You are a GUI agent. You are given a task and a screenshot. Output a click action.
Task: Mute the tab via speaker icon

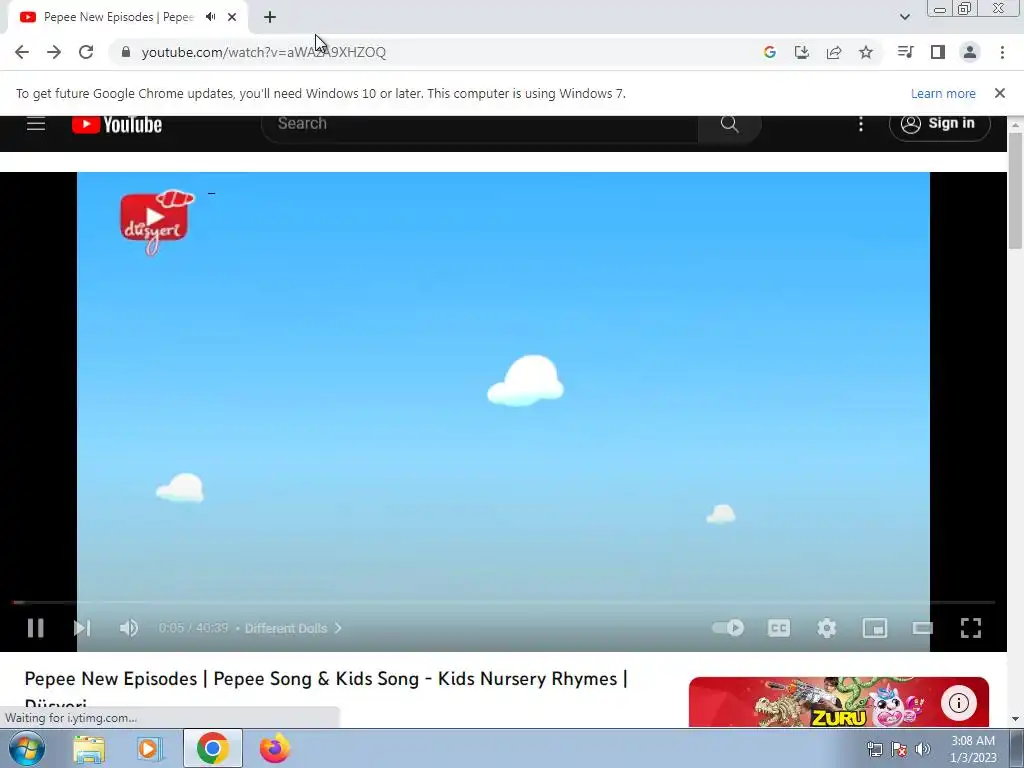(x=210, y=17)
